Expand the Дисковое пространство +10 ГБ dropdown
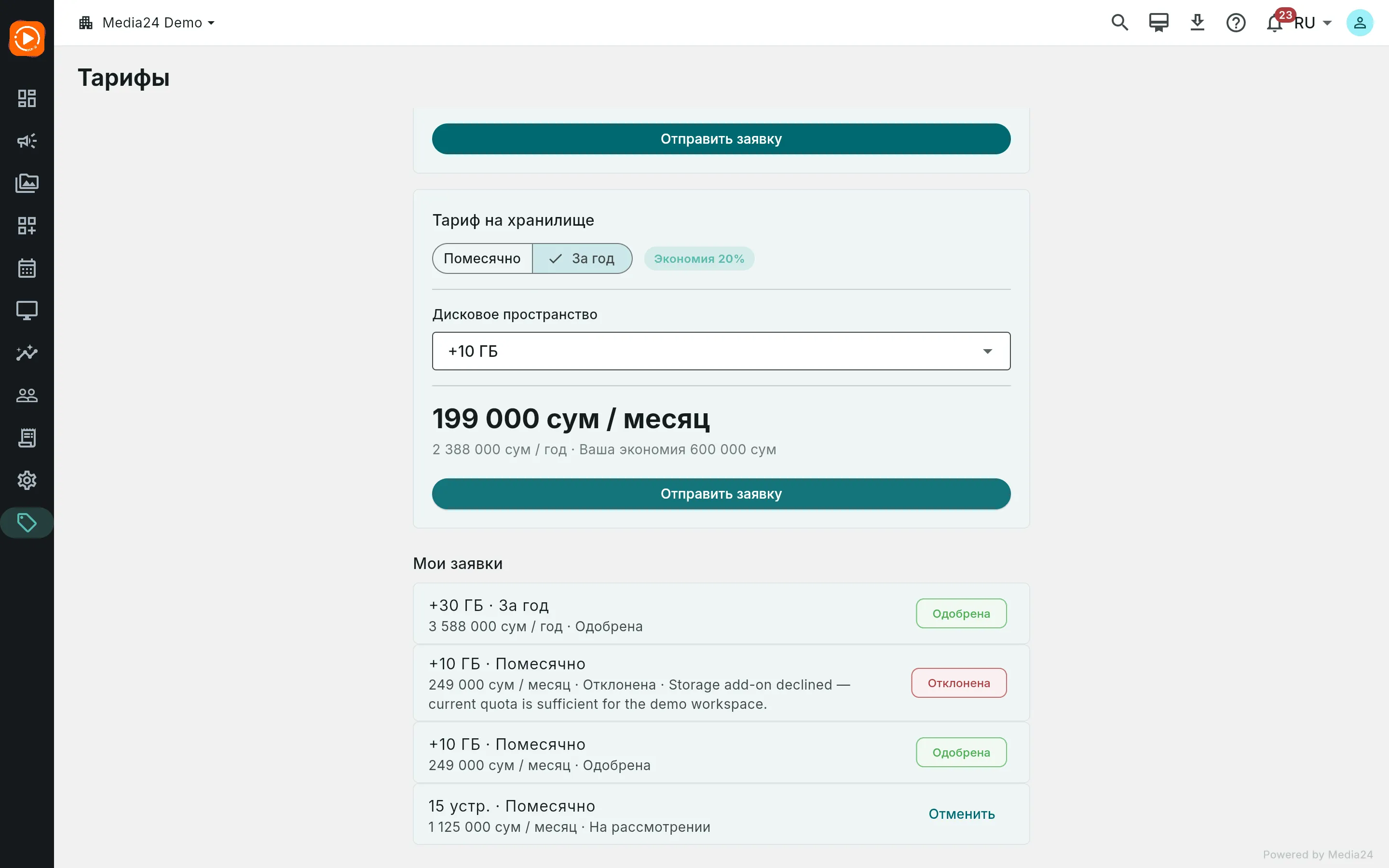Image resolution: width=1389 pixels, height=868 pixels. pyautogui.click(x=721, y=351)
